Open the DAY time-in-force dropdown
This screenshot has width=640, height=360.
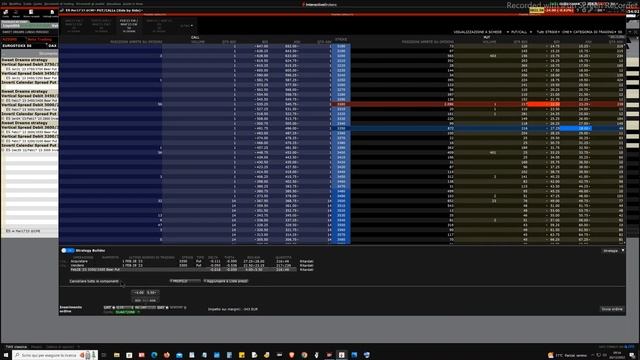162,307
